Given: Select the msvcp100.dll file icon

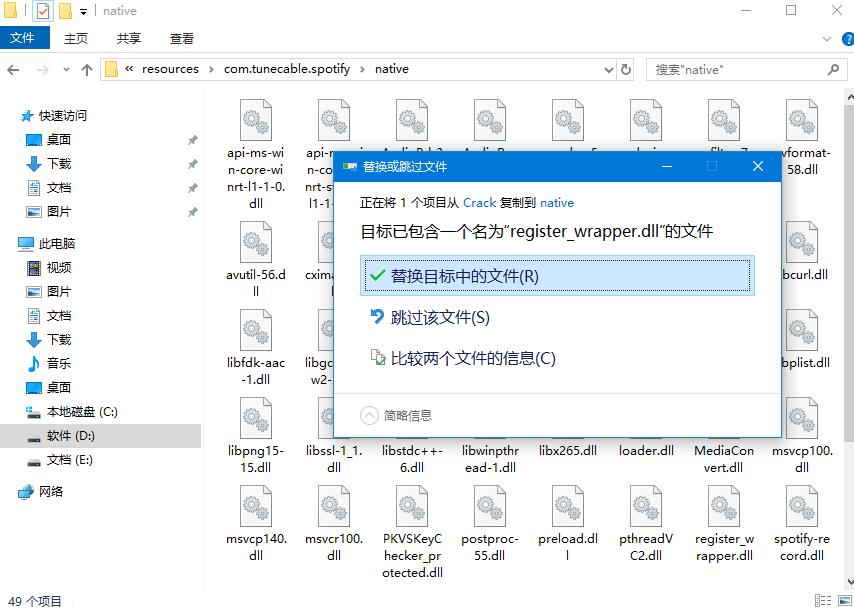Looking at the screenshot, I should (802, 418).
